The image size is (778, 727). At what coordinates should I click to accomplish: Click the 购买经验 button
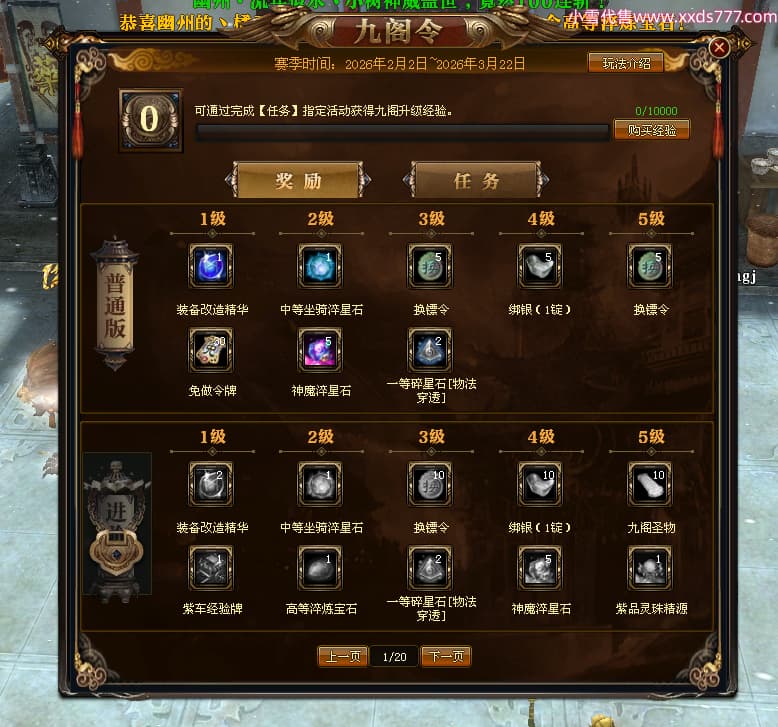pos(651,130)
